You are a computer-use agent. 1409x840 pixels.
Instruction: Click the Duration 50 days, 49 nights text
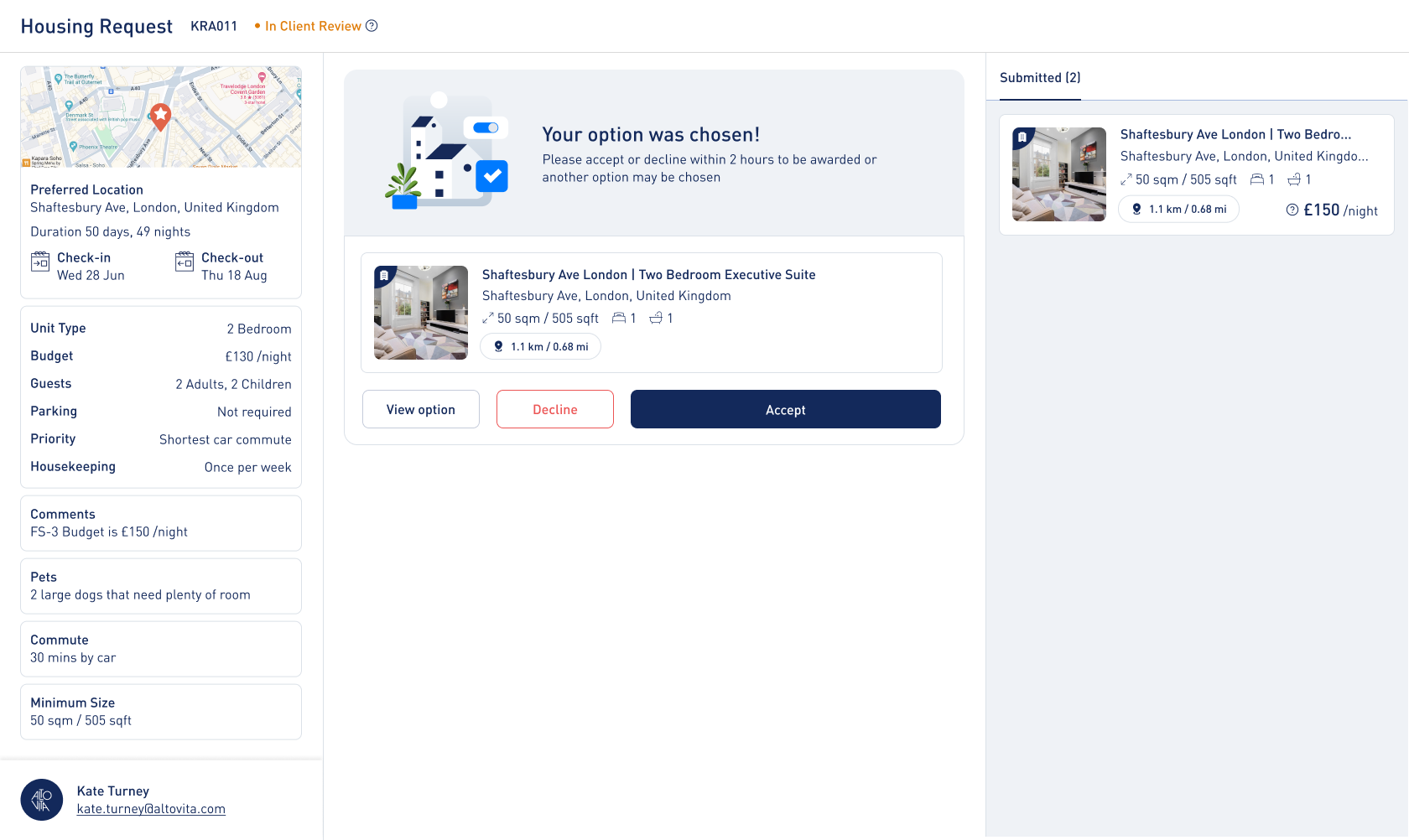click(x=111, y=232)
